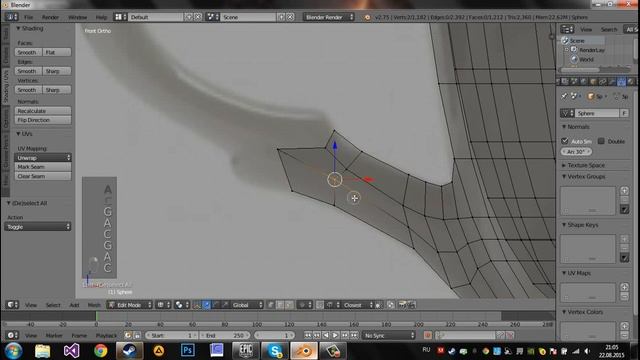Click the Mark Seam button
The width and height of the screenshot is (640, 360).
43,167
